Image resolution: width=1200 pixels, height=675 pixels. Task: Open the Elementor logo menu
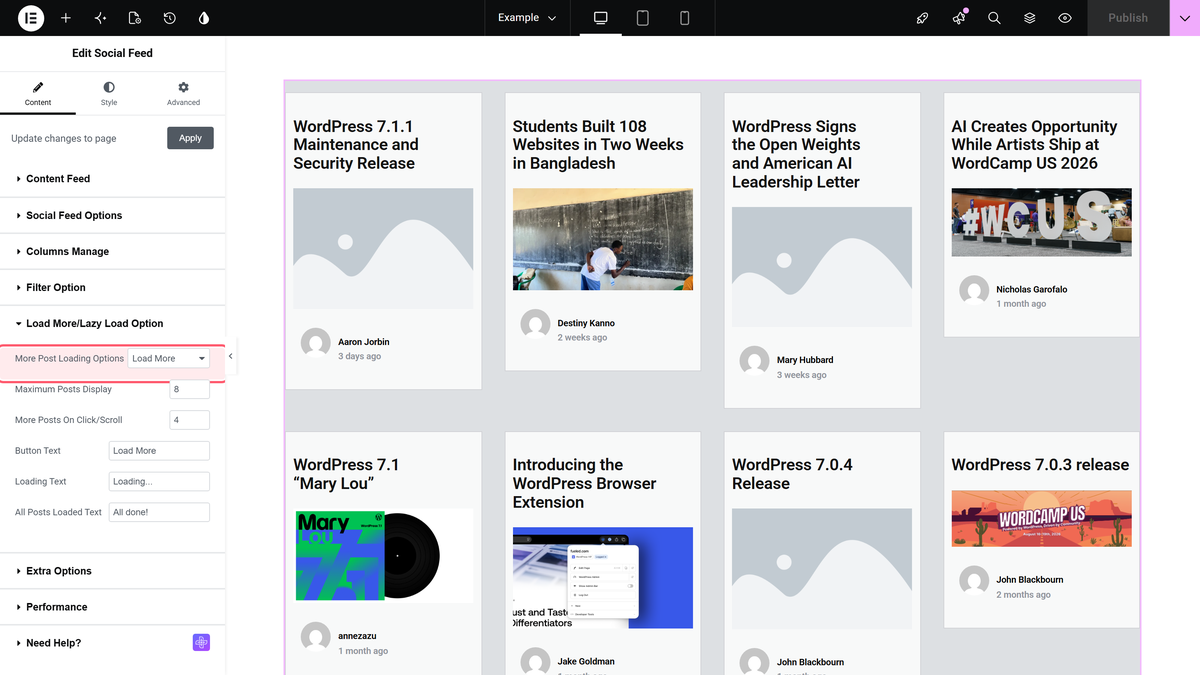31,18
